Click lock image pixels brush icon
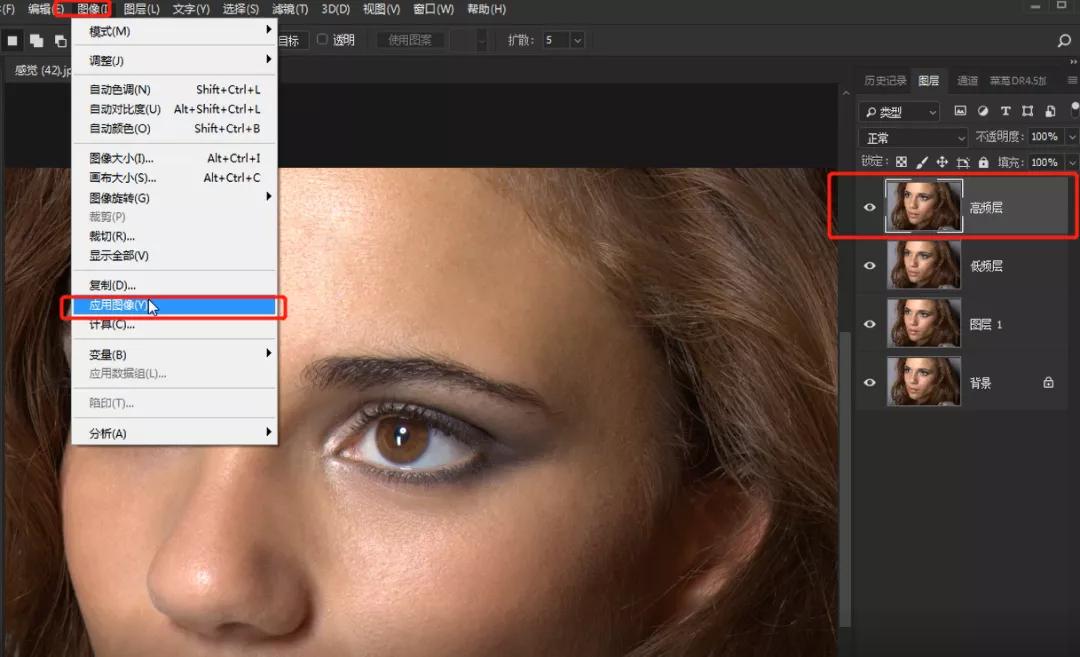 coord(922,162)
